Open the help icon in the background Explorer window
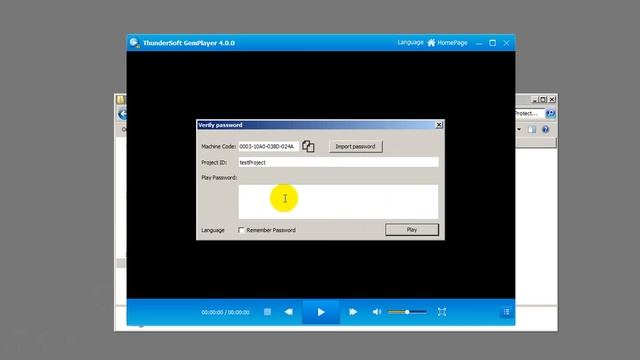The height and width of the screenshot is (360, 640). [545, 130]
